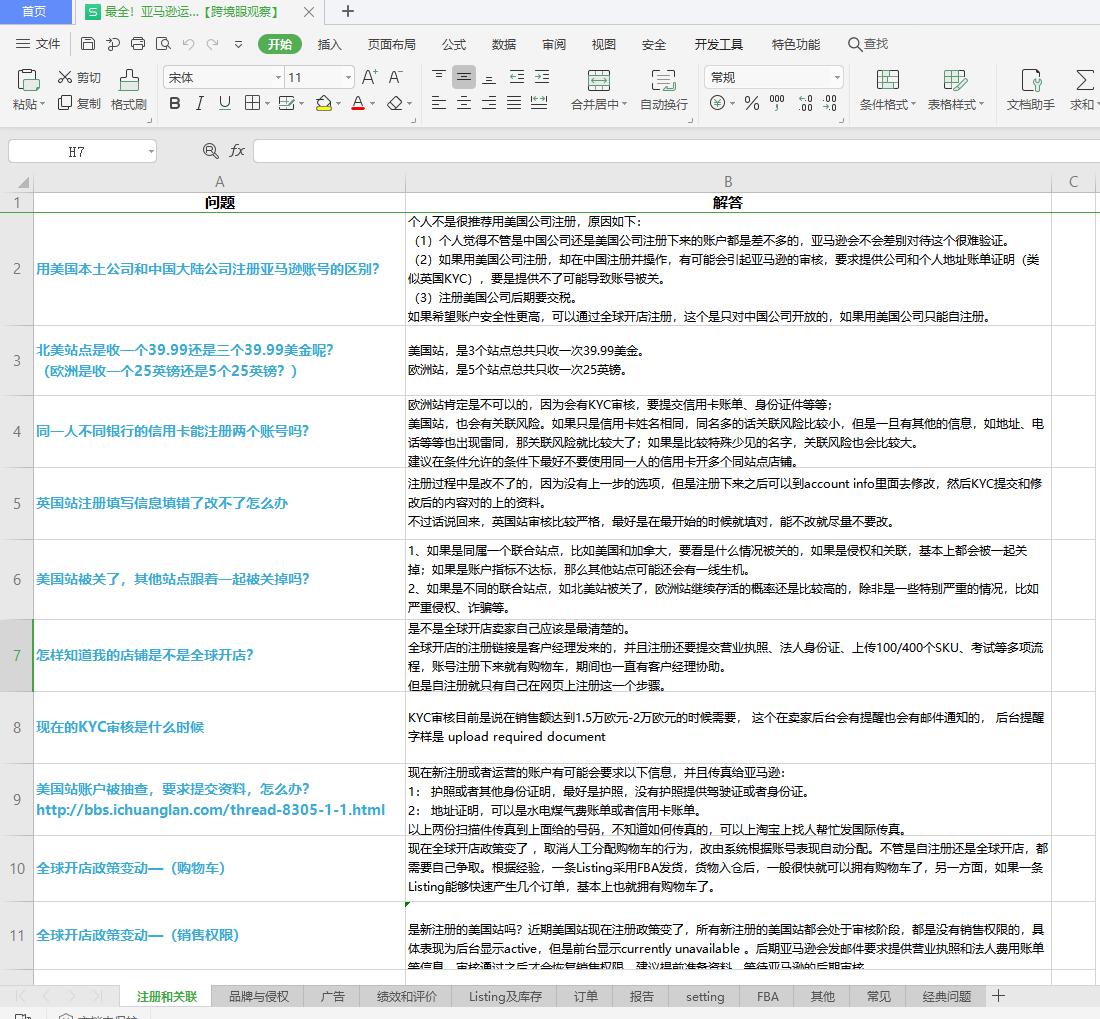The image size is (1100, 1019).
Task: Increase decimal places
Action: coord(805,103)
